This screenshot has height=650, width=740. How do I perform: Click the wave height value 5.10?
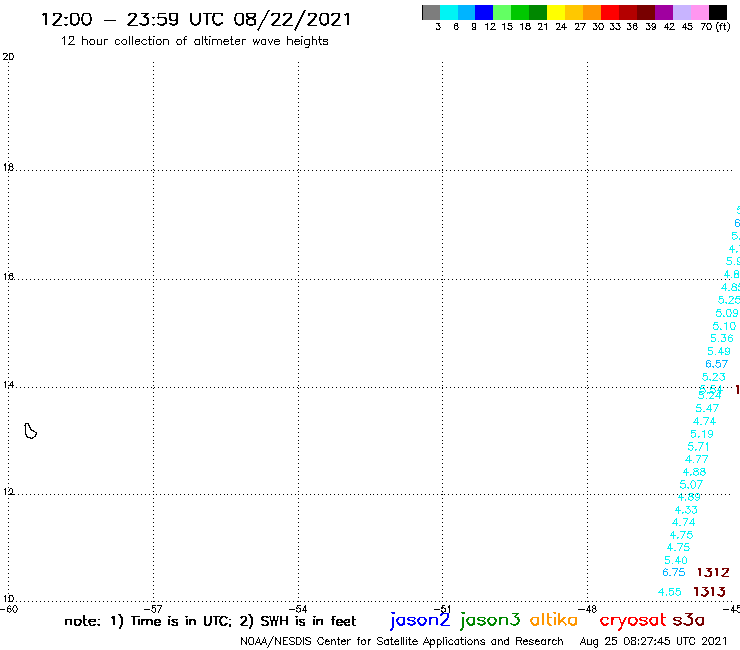pyautogui.click(x=724, y=326)
